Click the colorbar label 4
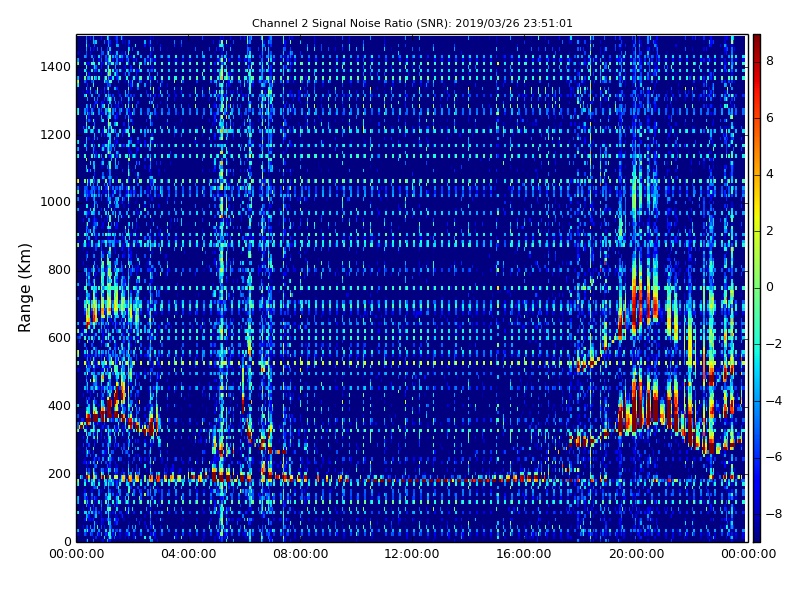The width and height of the screenshot is (800, 600). (x=770, y=174)
